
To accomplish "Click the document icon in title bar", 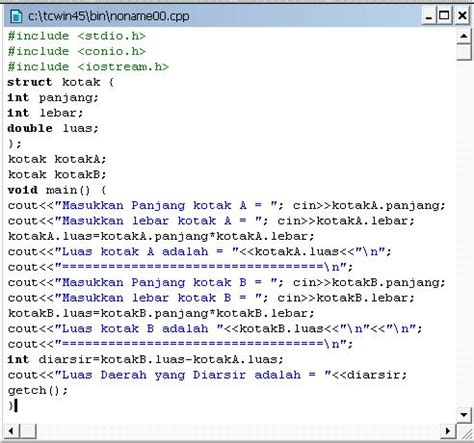I will tap(16, 16).
